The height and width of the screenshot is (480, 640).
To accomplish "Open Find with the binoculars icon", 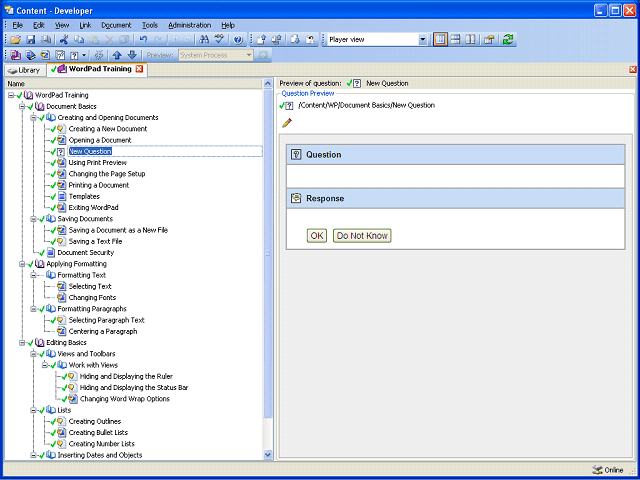I will tap(204, 40).
